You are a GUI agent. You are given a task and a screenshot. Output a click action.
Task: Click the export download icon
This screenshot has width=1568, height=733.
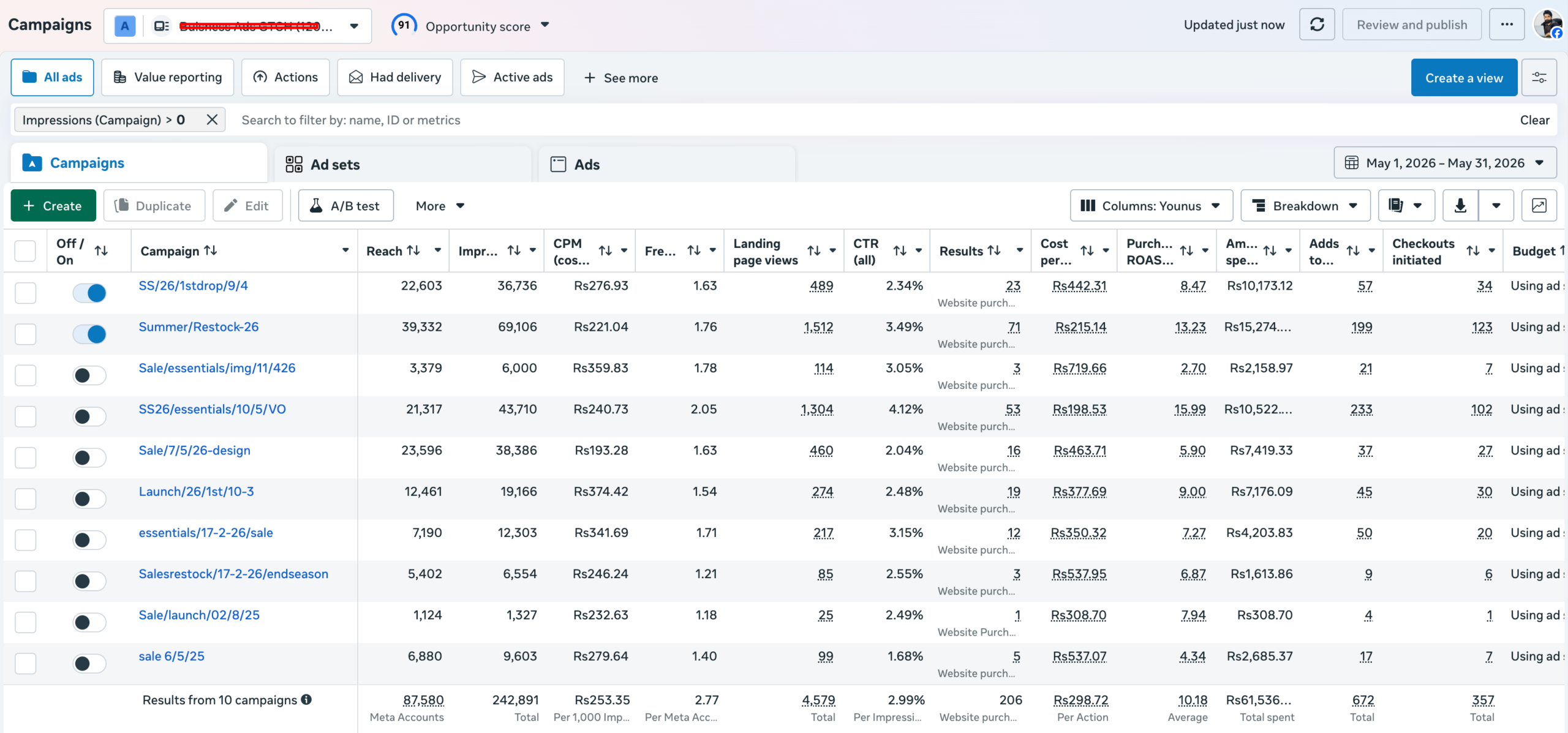(1461, 206)
